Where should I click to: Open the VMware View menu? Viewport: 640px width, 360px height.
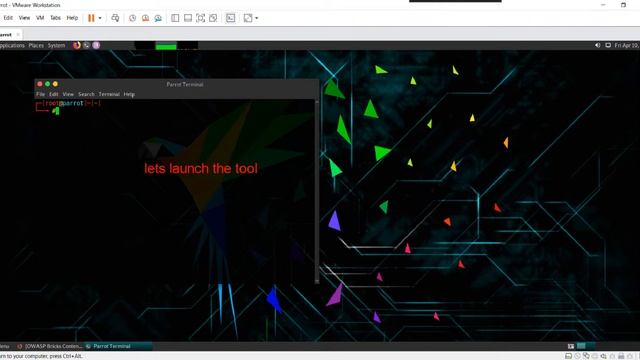[x=24, y=18]
